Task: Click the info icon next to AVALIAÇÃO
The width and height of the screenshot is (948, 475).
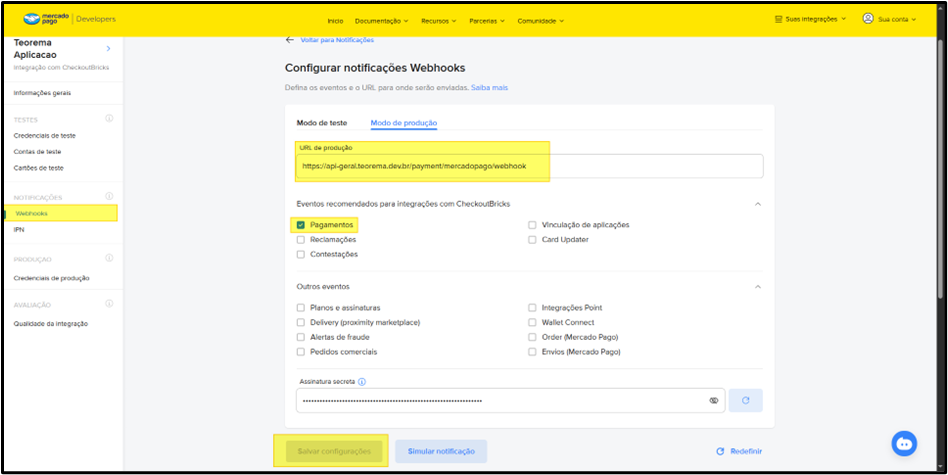Action: pyautogui.click(x=109, y=304)
